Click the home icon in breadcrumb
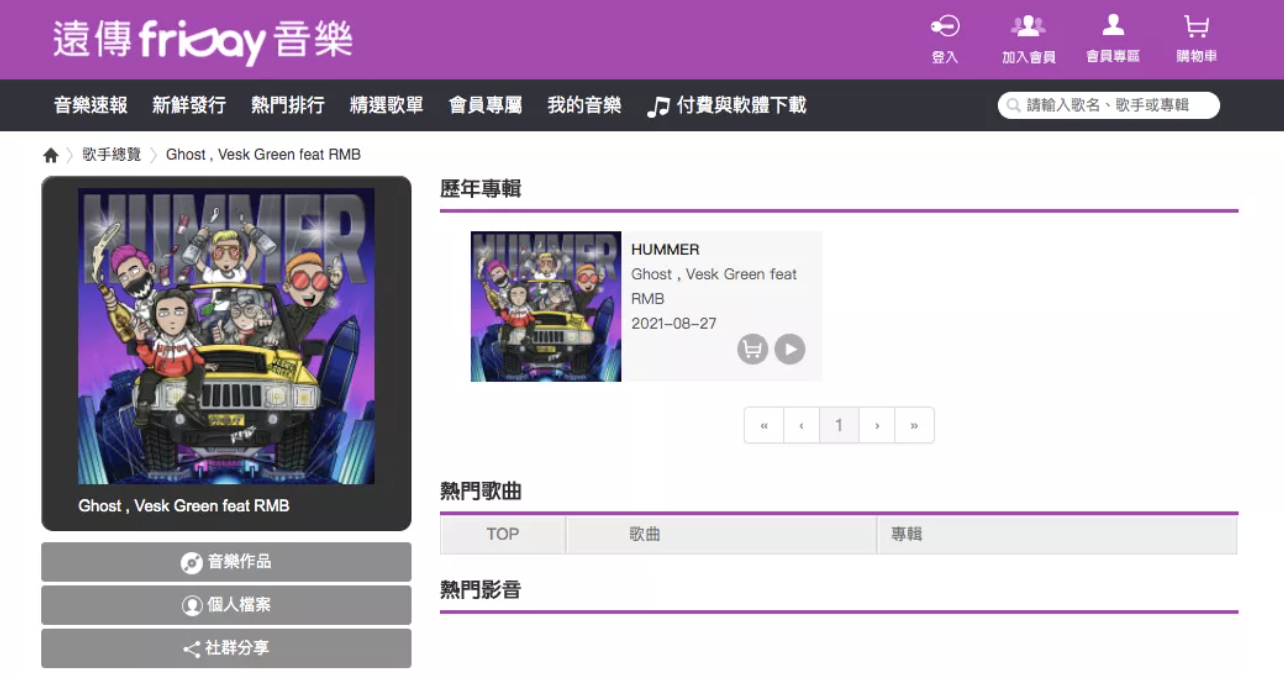 click(51, 155)
